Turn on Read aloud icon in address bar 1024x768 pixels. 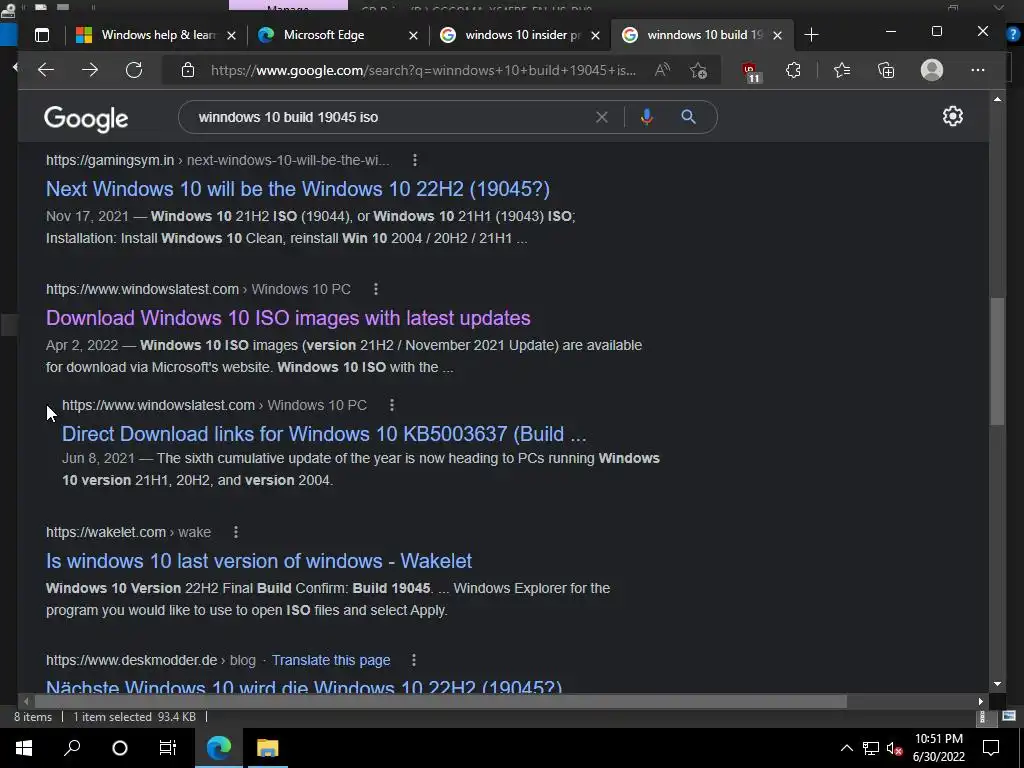click(662, 70)
